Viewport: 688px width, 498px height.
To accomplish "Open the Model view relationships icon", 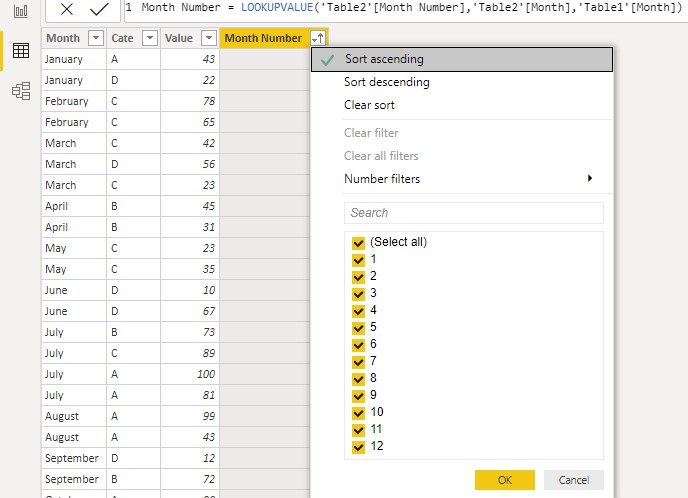I will pos(21,91).
